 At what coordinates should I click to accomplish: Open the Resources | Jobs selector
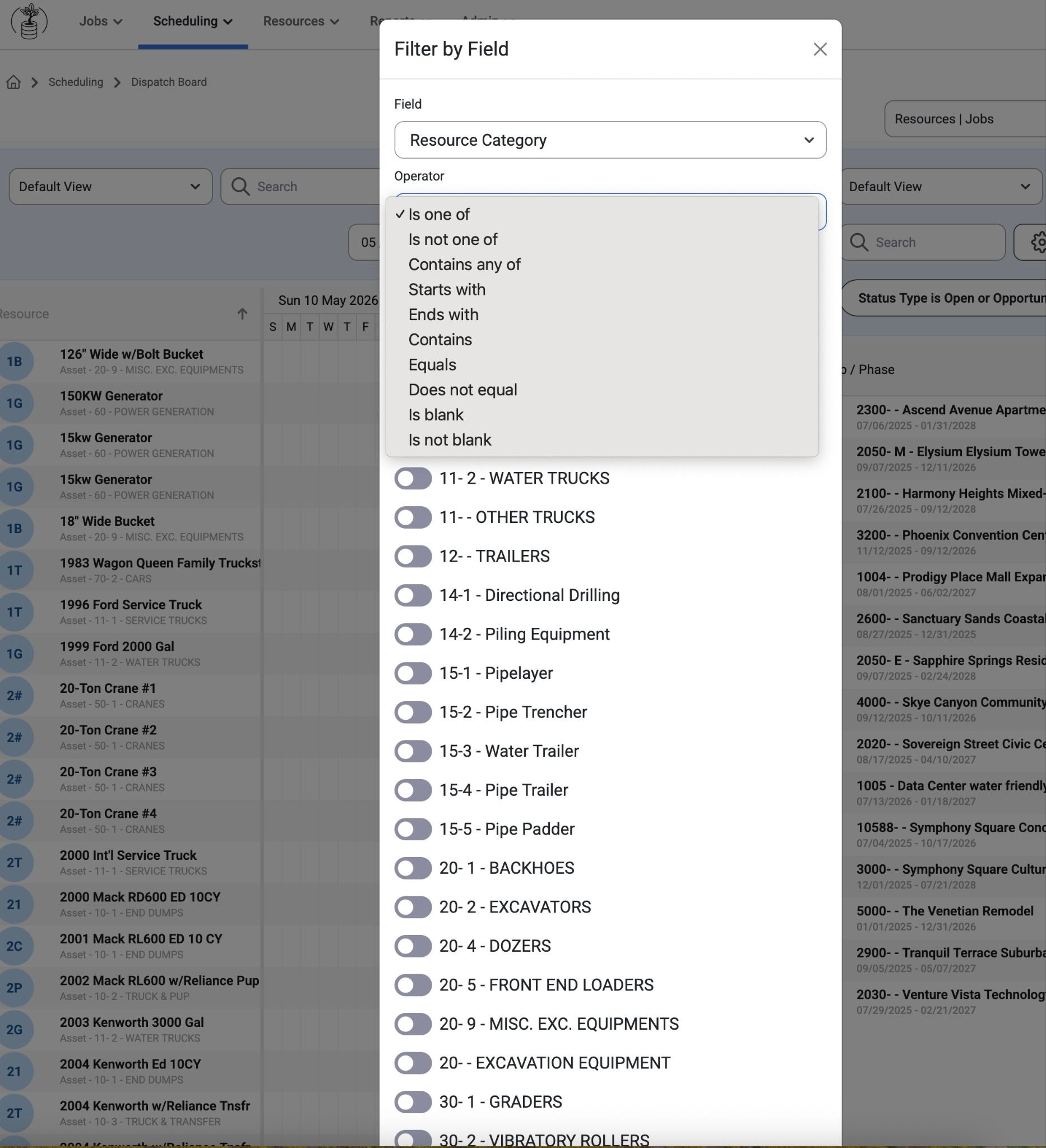click(965, 119)
